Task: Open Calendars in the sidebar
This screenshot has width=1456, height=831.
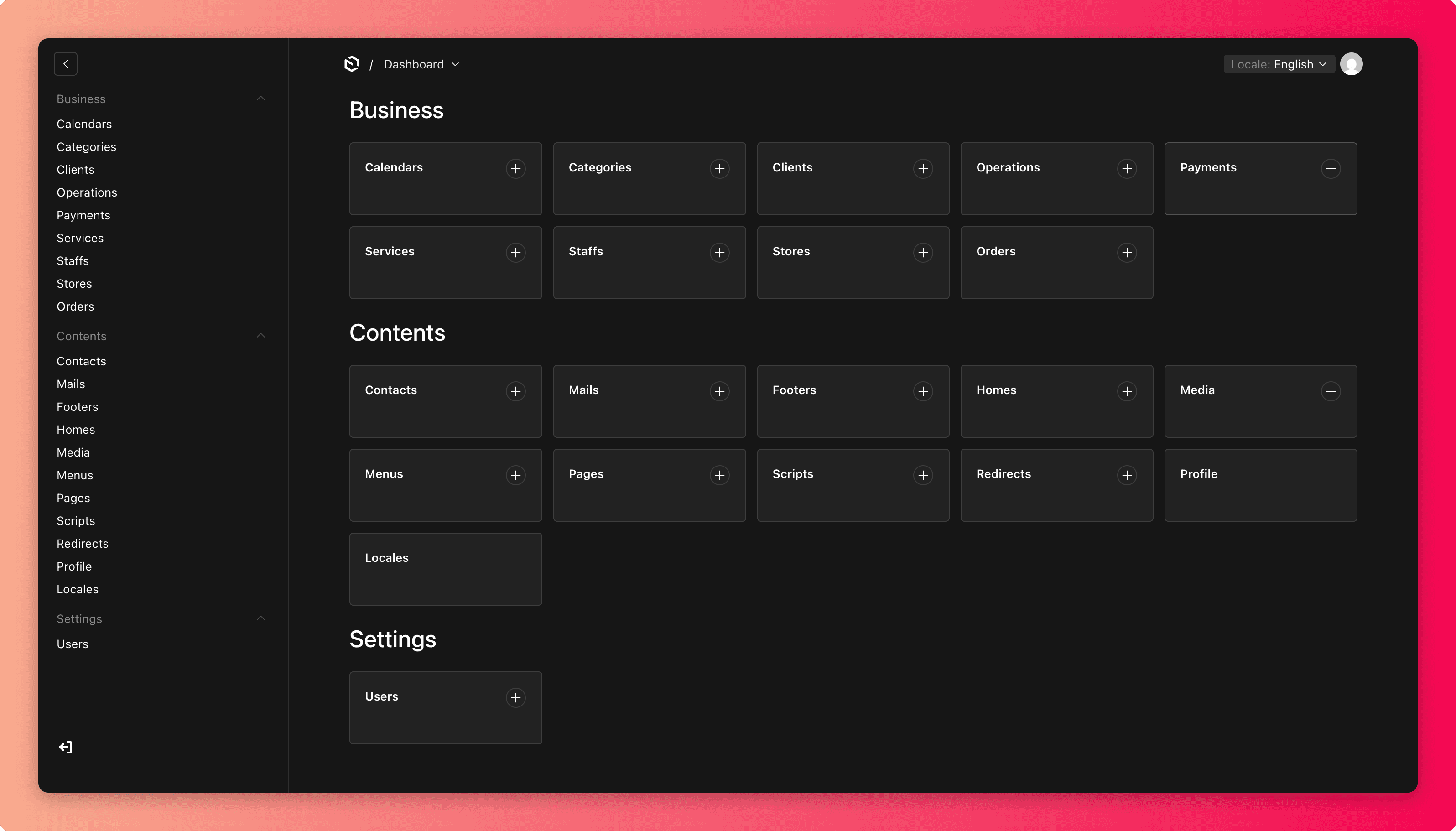Action: [x=84, y=124]
